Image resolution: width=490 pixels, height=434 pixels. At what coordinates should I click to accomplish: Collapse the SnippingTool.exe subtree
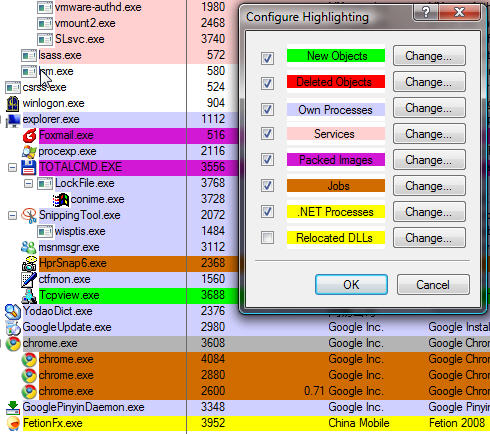(12, 215)
